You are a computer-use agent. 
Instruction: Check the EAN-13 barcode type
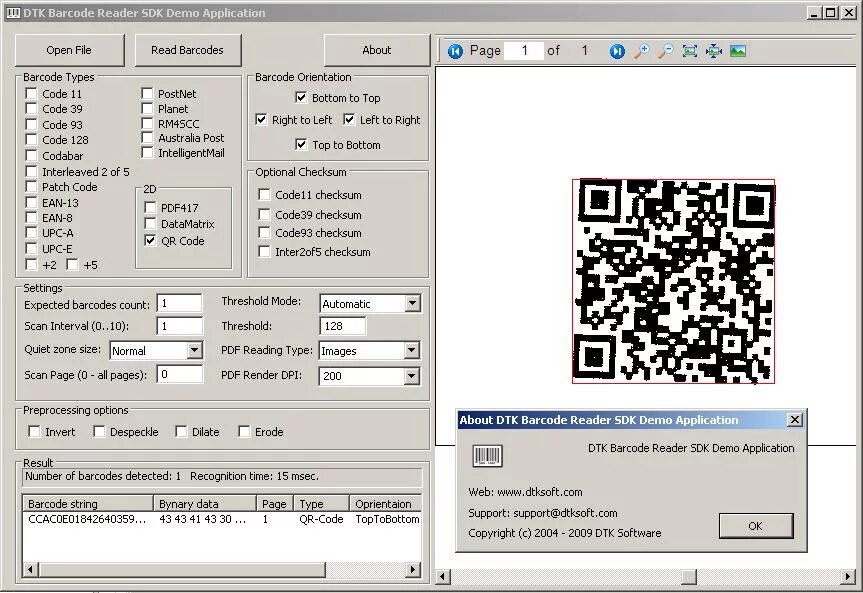[x=31, y=203]
